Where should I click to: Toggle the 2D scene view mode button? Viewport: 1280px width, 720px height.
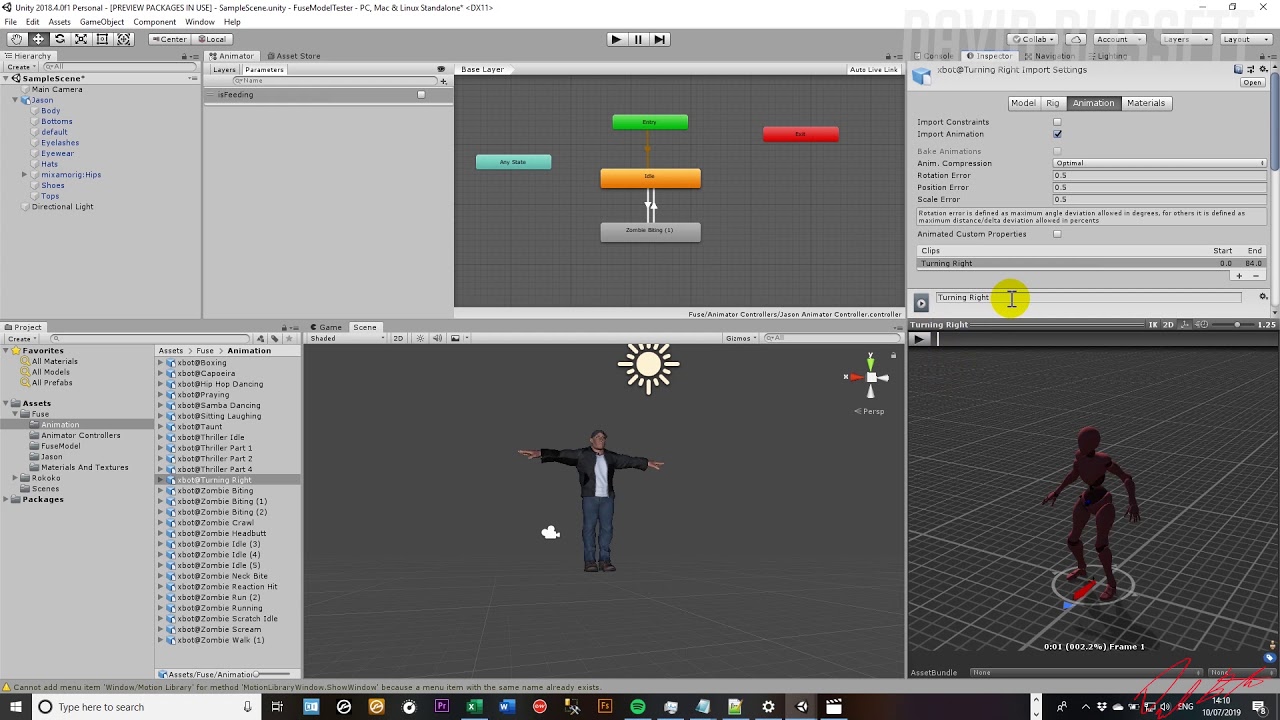398,338
